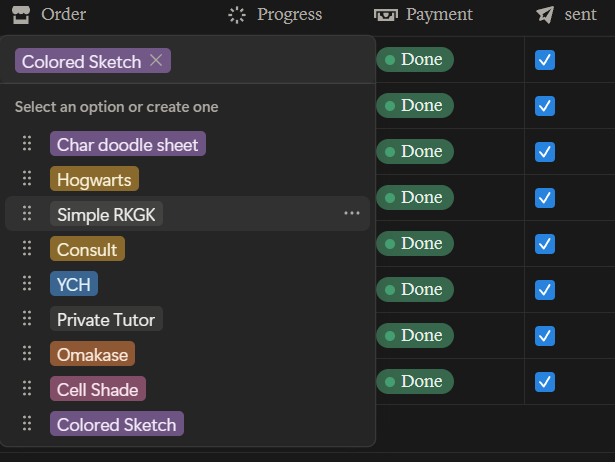The image size is (615, 462).
Task: Select the Cell Shade option
Action: [x=98, y=389]
